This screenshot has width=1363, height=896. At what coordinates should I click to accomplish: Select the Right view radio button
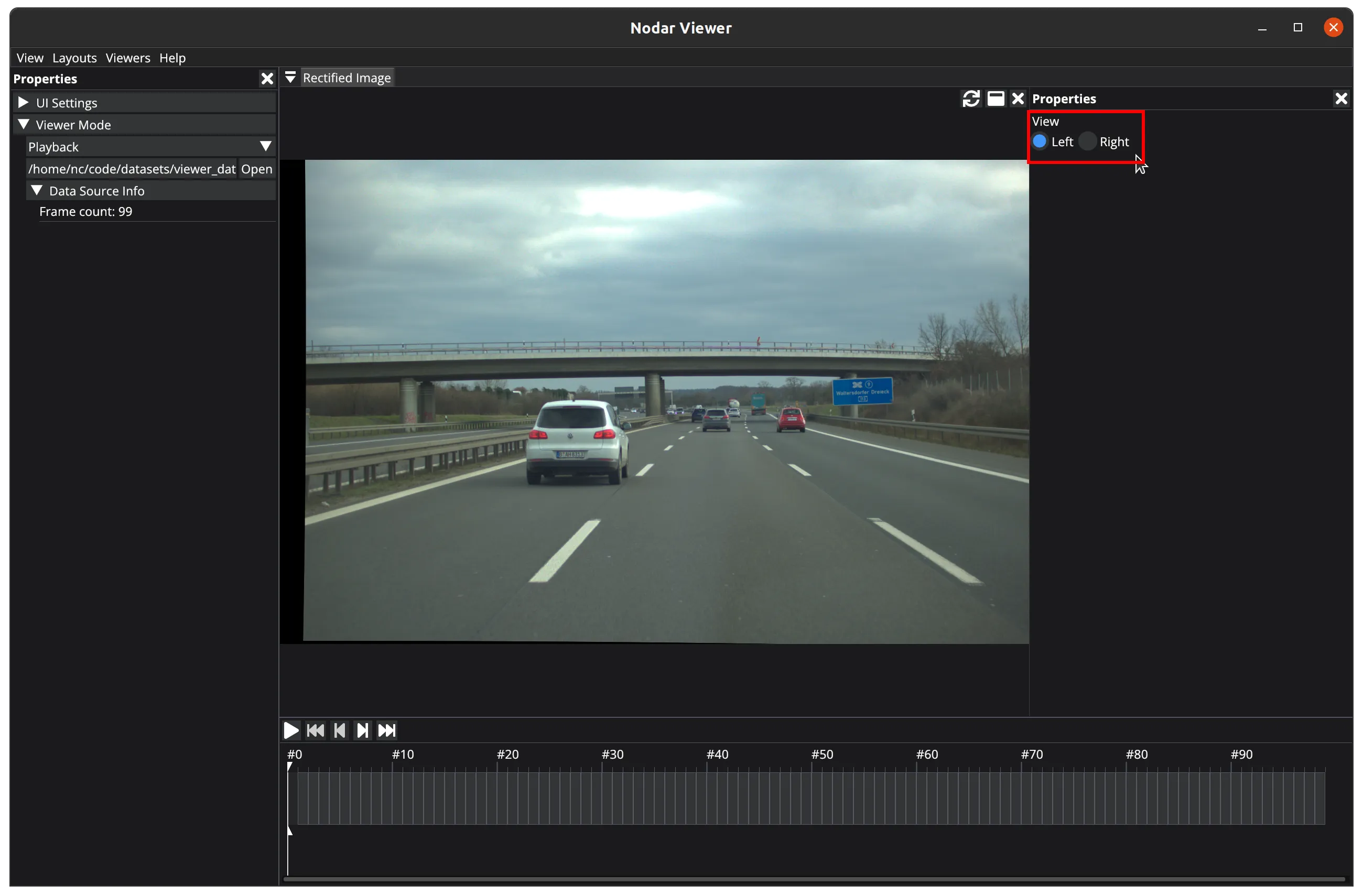(x=1087, y=141)
